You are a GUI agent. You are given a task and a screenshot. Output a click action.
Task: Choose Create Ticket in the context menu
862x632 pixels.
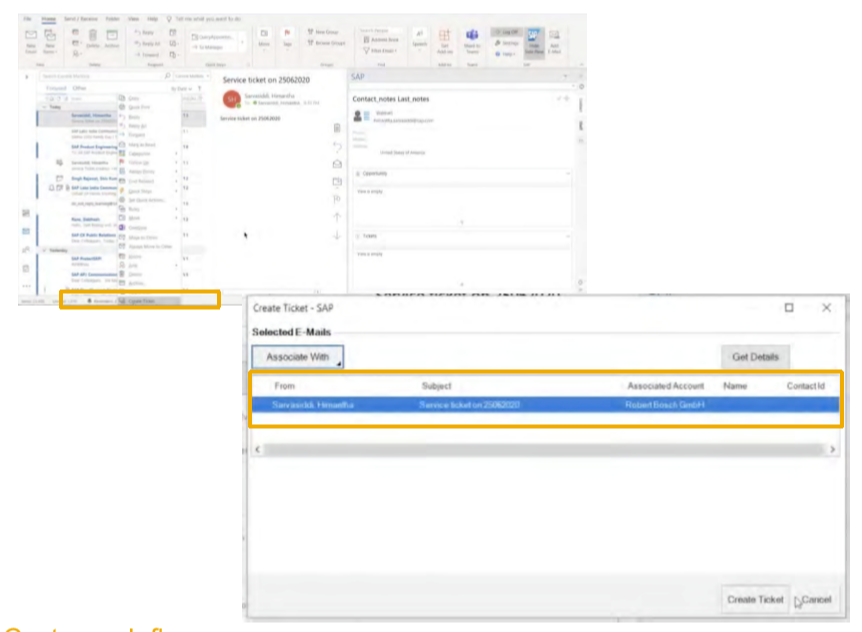(148, 301)
